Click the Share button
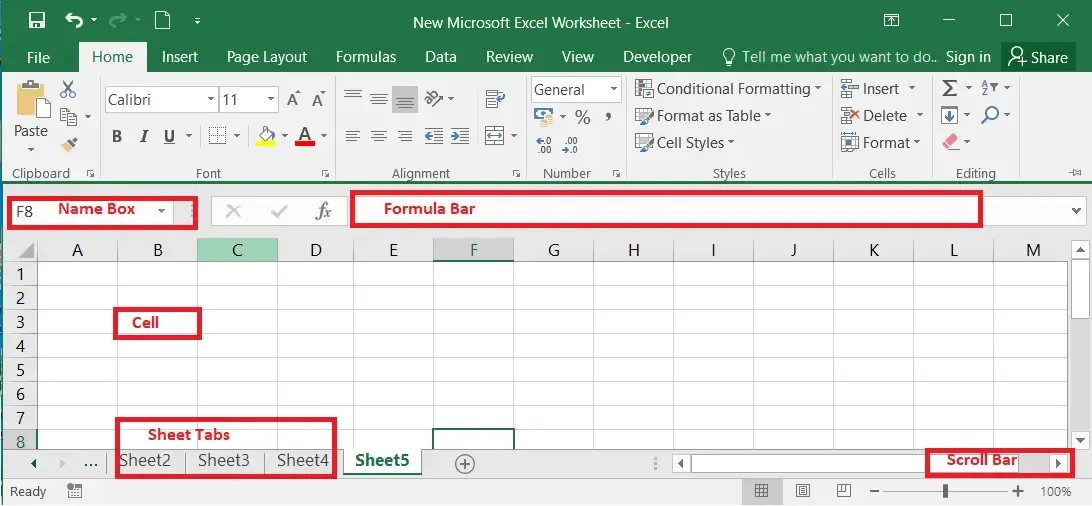 tap(1037, 57)
